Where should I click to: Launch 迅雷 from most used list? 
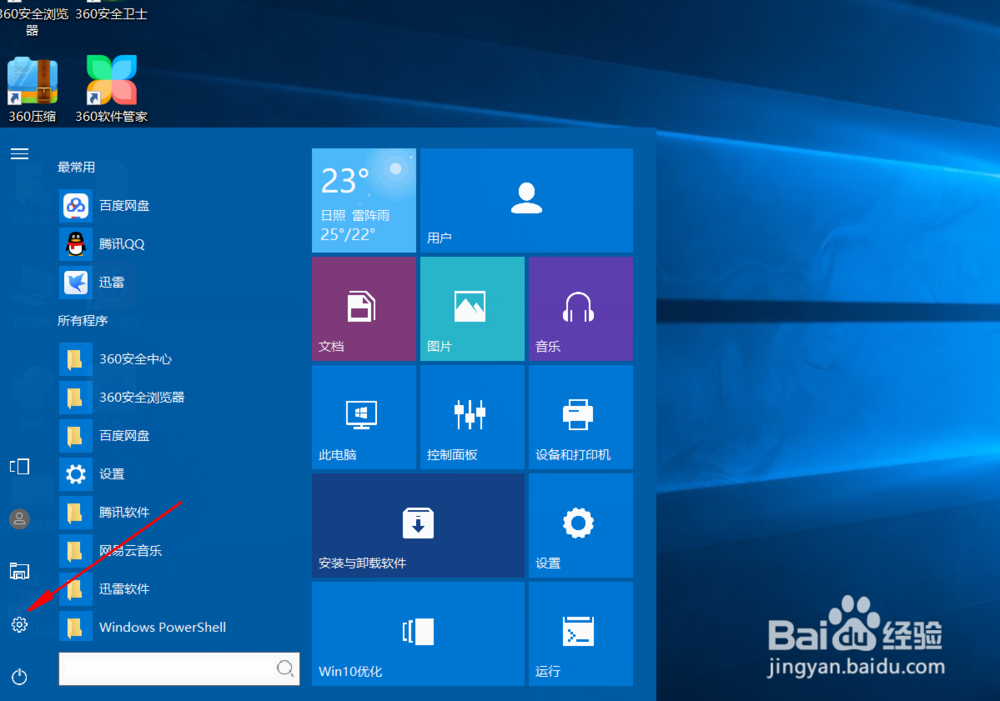179,282
